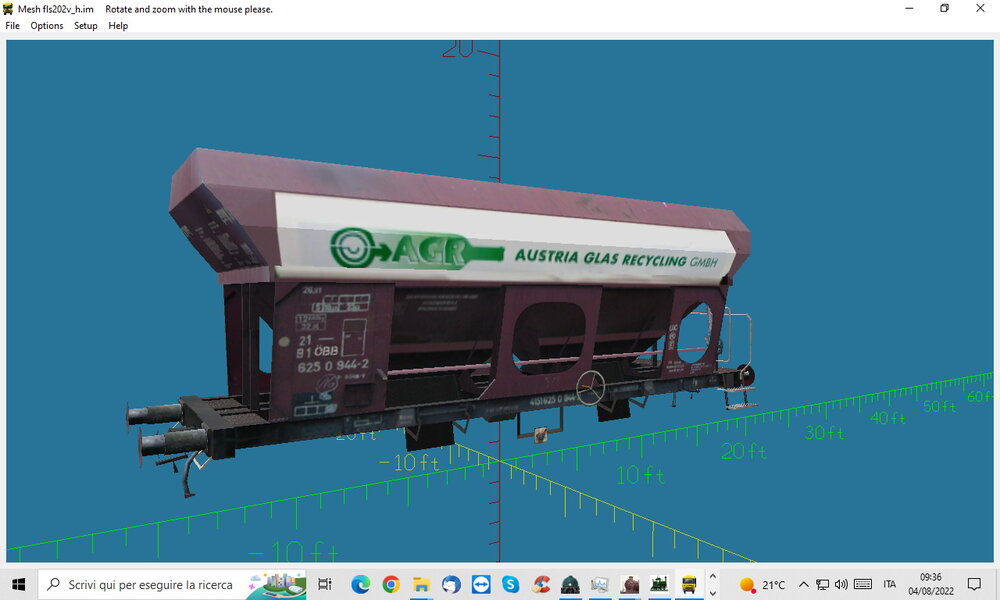Viewport: 1000px width, 600px height.
Task: Open the Options menu
Action: click(x=47, y=26)
